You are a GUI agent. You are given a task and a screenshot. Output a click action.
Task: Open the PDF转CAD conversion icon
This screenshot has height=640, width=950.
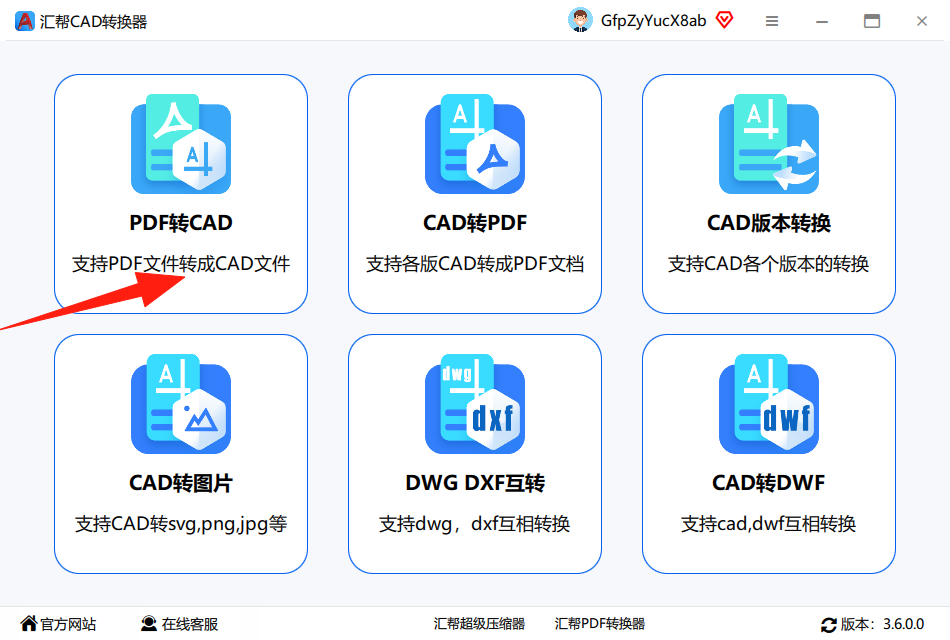pos(181,144)
